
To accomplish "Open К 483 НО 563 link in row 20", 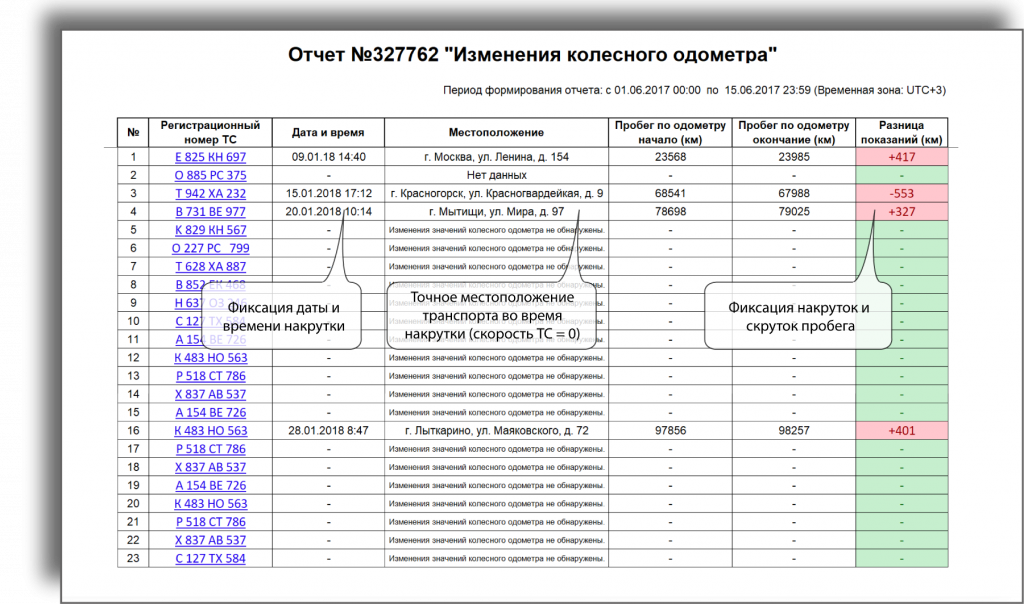I will click(x=210, y=504).
